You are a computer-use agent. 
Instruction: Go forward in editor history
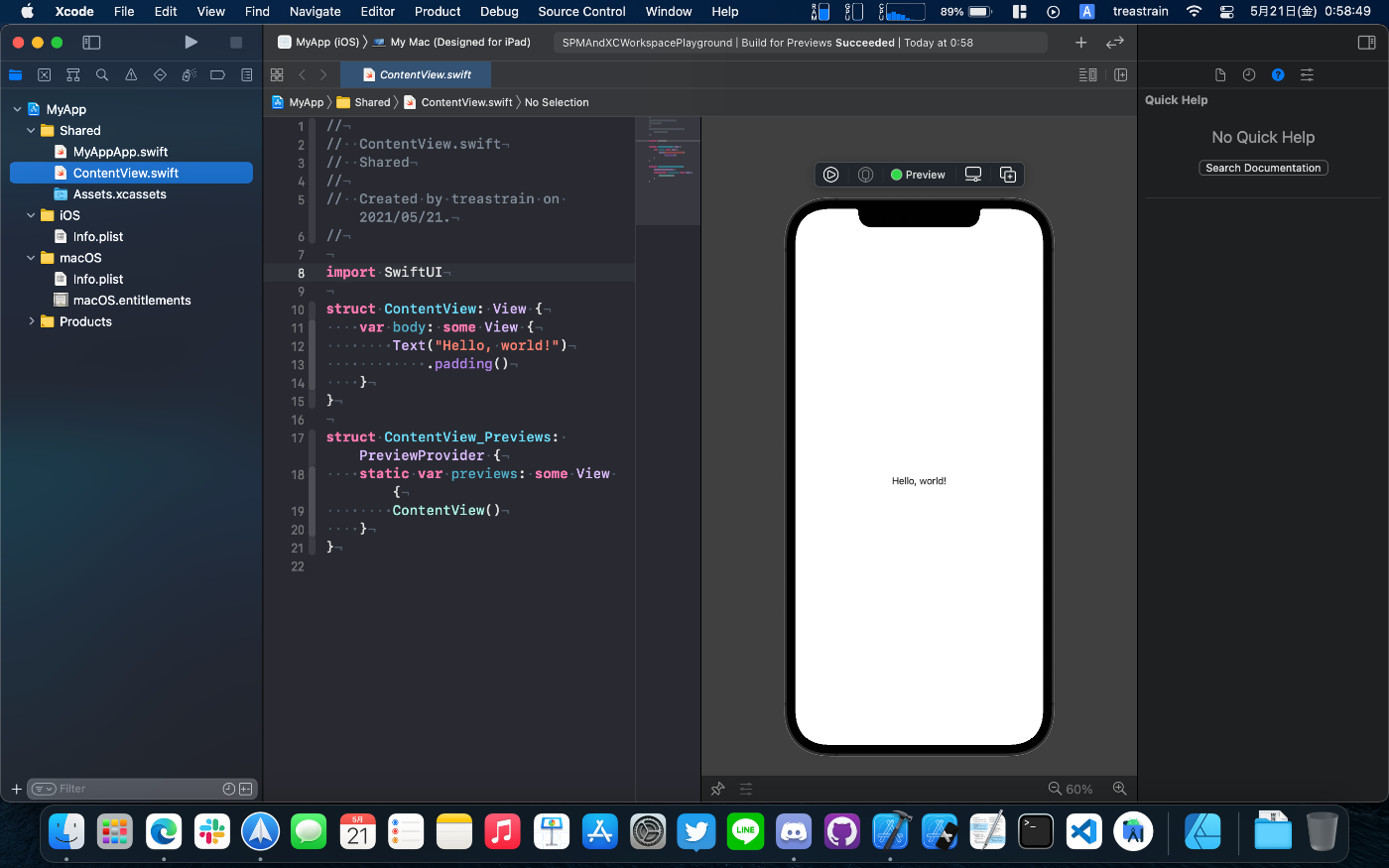pyautogui.click(x=323, y=74)
